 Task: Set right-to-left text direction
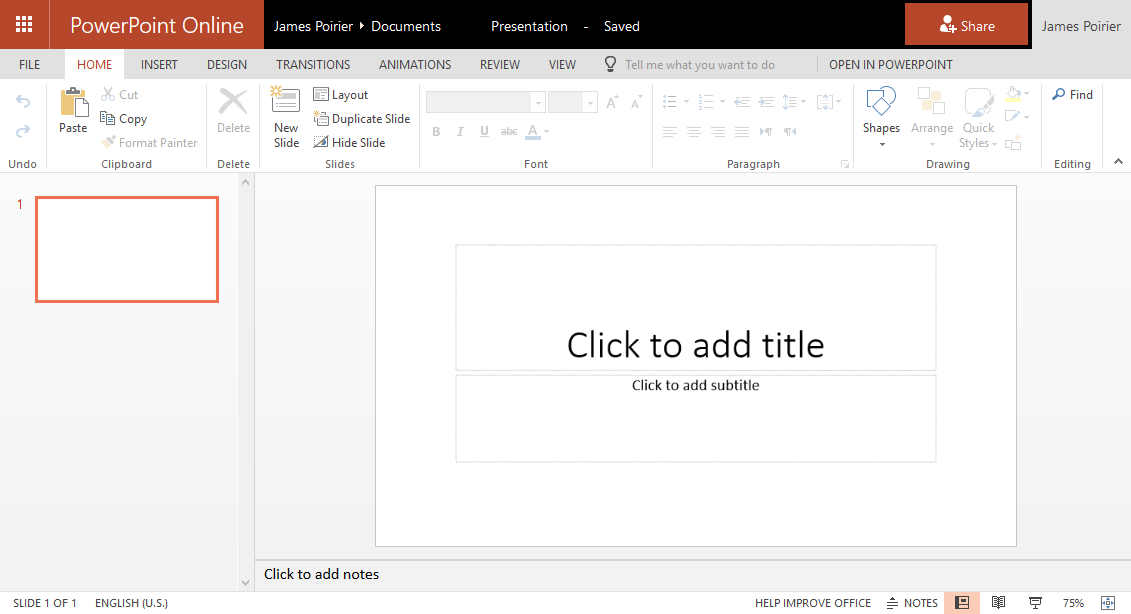tap(791, 131)
